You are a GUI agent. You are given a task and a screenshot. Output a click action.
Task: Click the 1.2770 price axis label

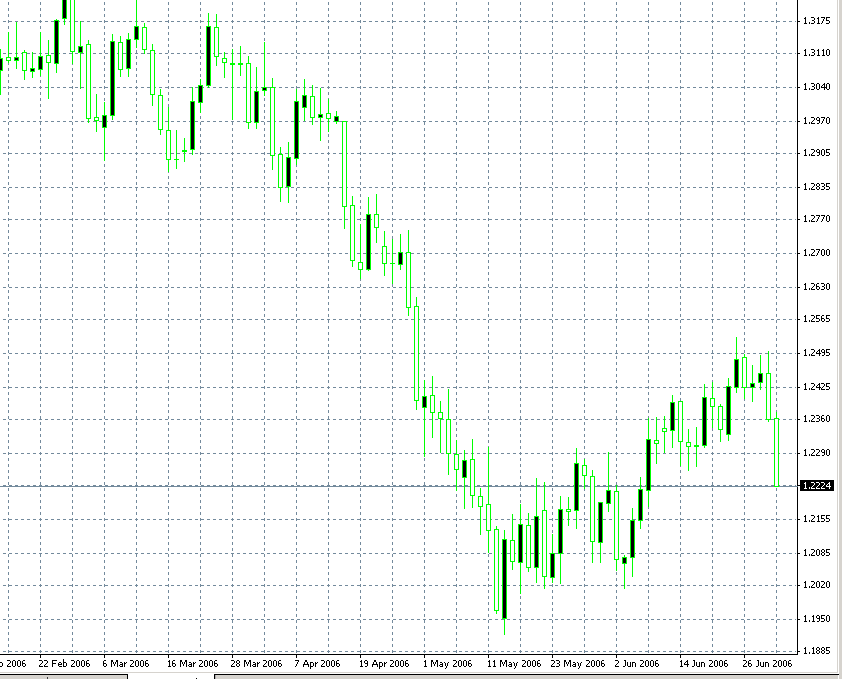[816, 219]
